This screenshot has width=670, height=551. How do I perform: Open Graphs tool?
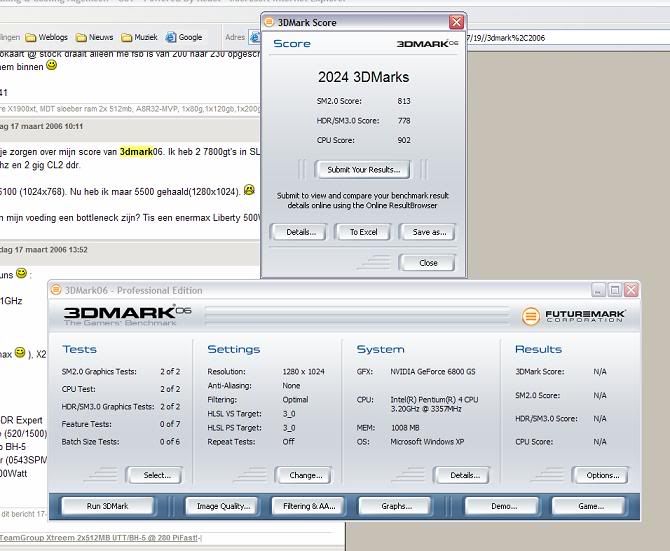point(396,506)
